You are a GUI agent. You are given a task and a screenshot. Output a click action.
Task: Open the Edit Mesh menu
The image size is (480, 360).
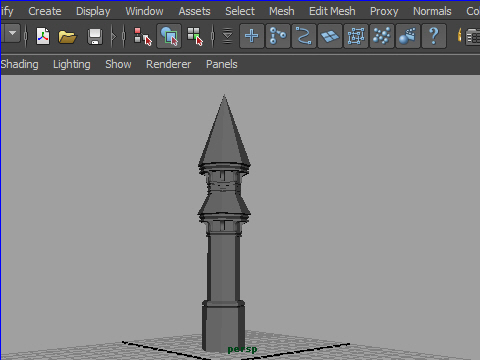pos(332,11)
